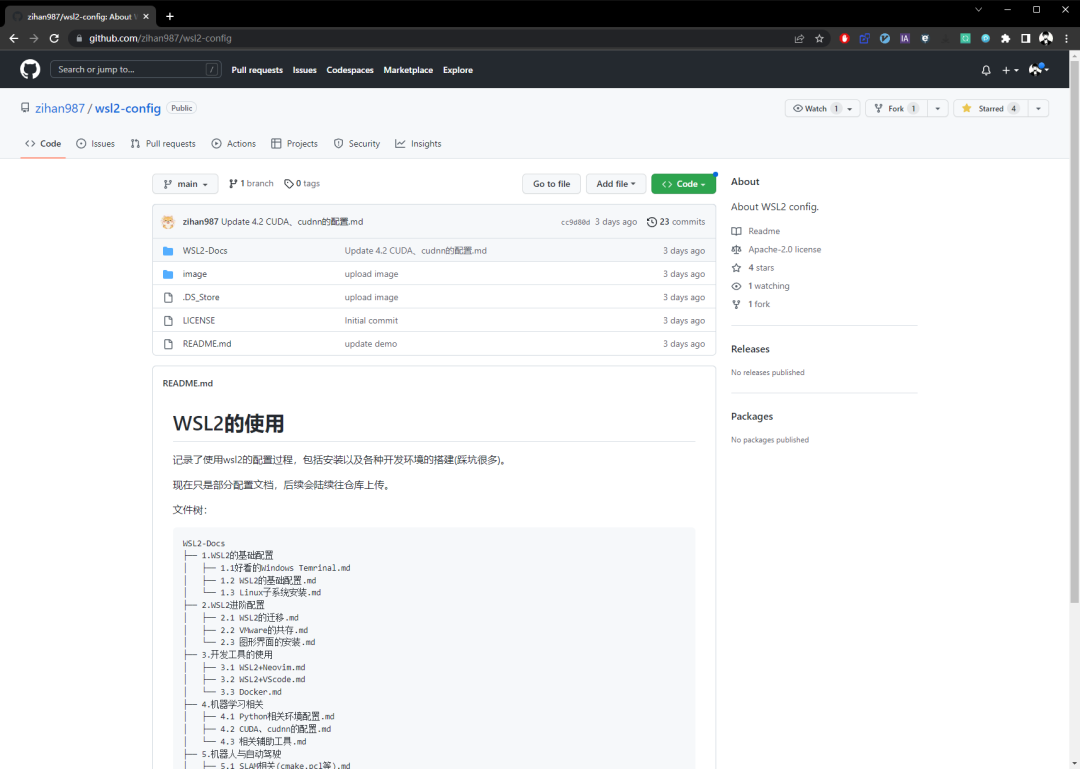This screenshot has width=1080, height=769.
Task: Open the browser three-dot menu
Action: (1066, 39)
